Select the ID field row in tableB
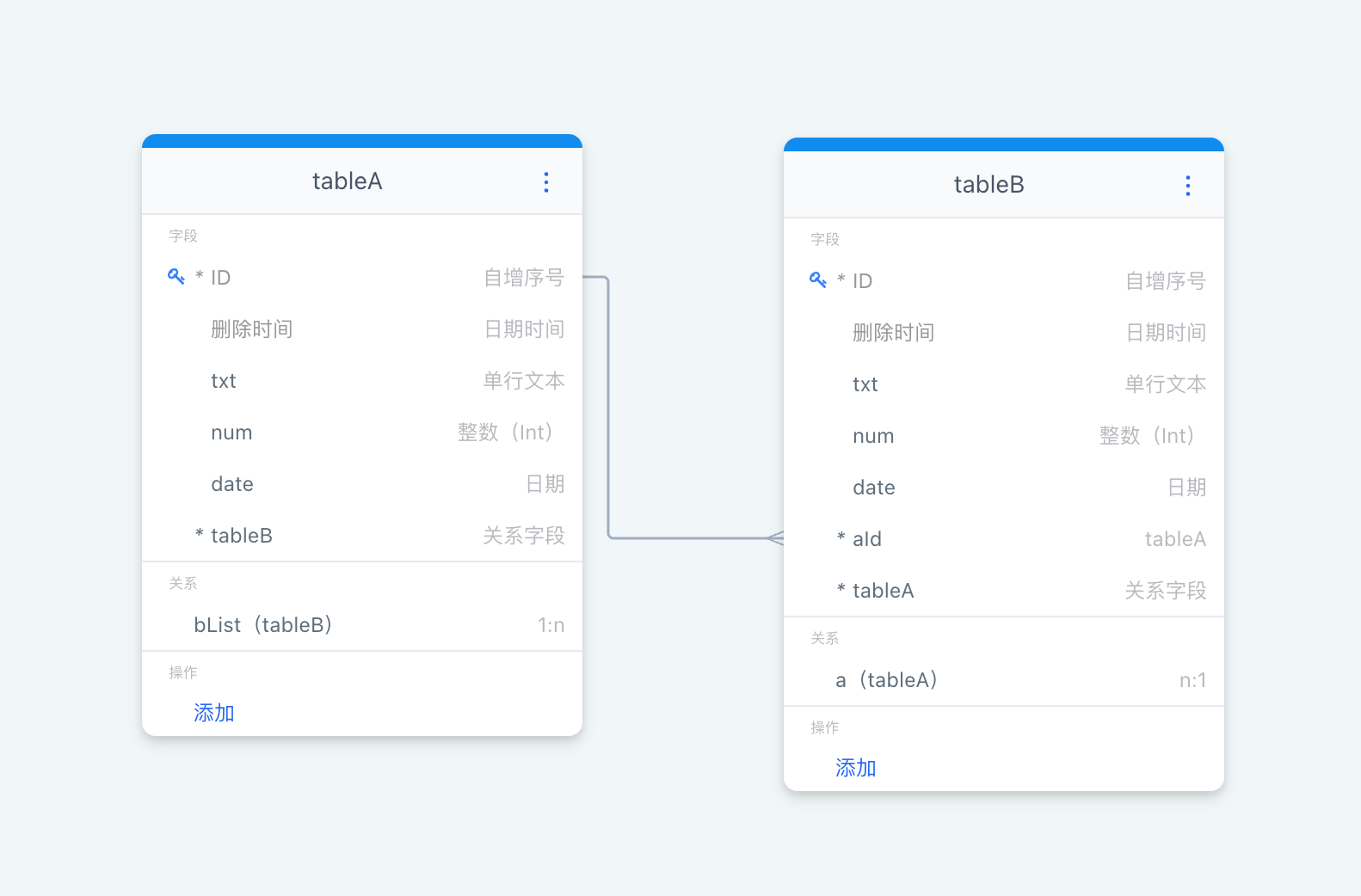Image resolution: width=1361 pixels, height=896 pixels. coord(1004,281)
